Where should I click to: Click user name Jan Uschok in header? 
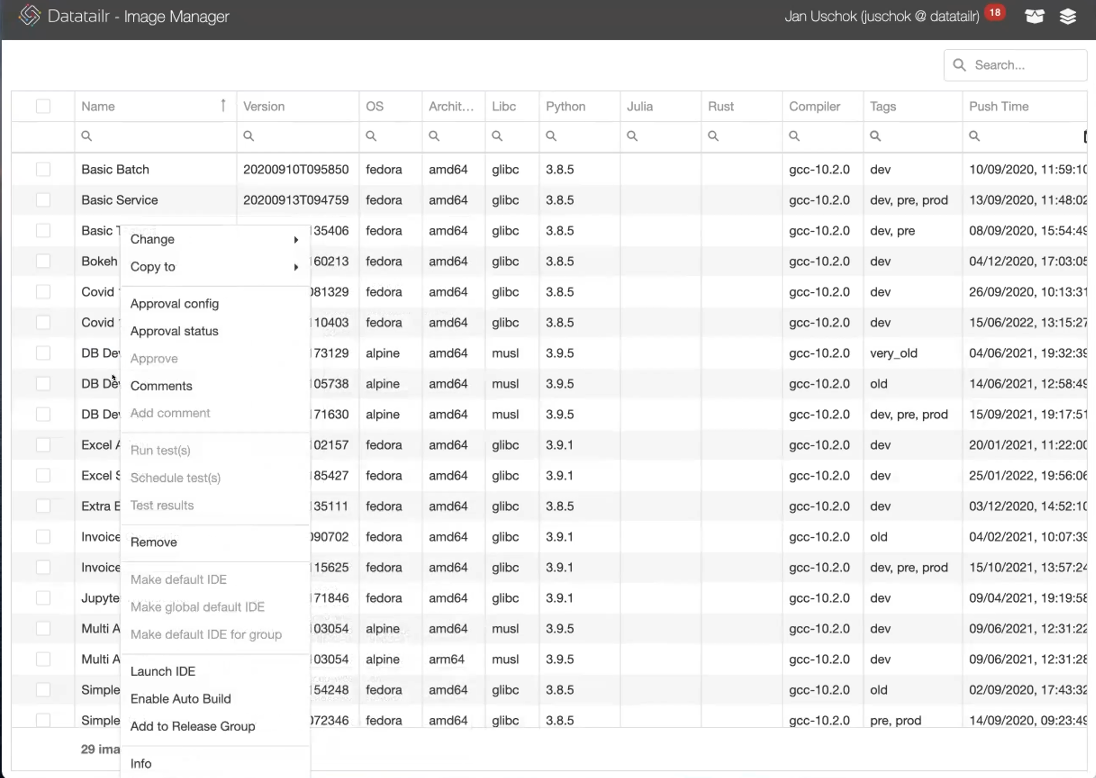click(x=881, y=16)
